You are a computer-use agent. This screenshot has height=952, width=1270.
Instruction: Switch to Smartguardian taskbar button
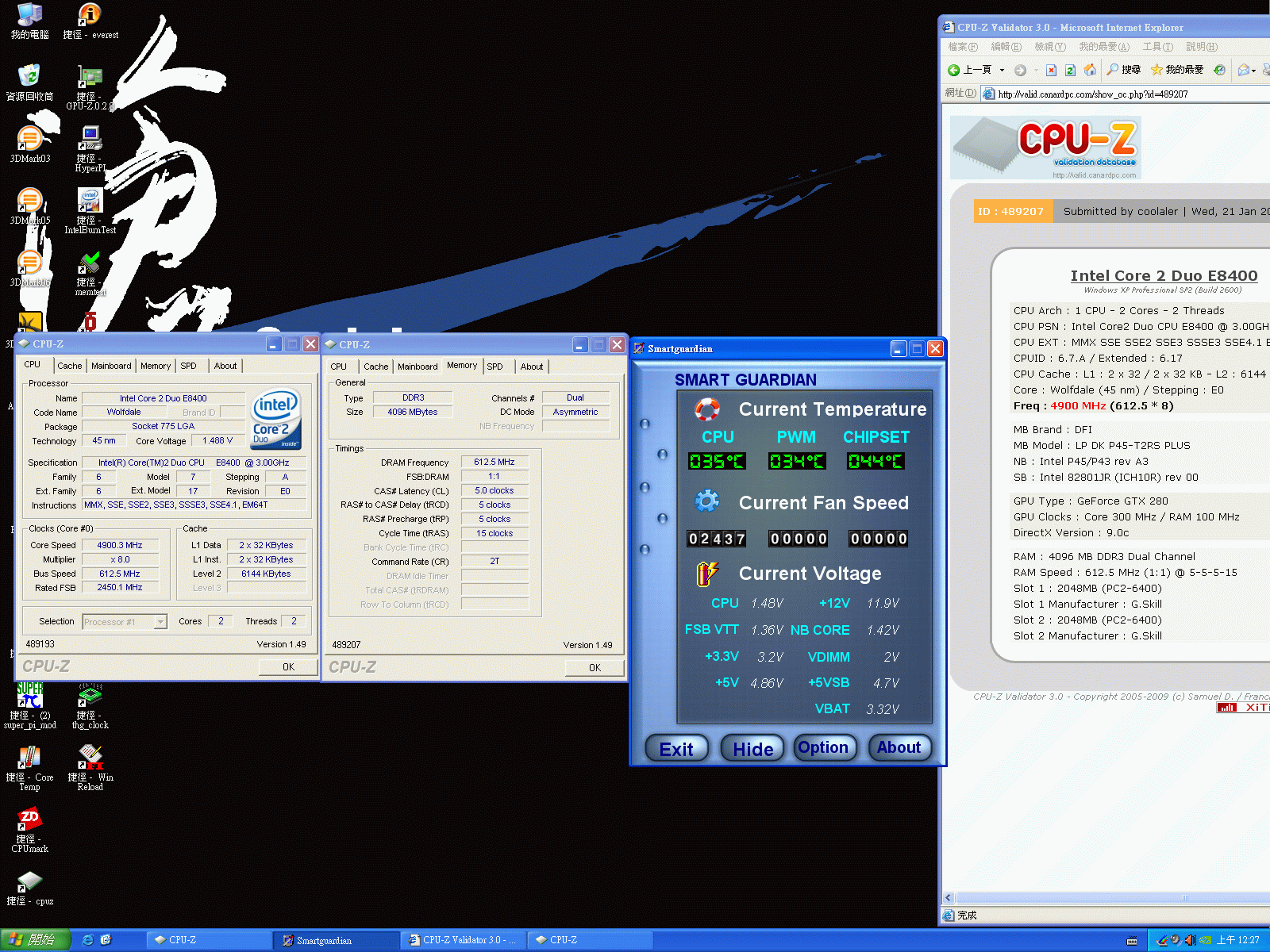(336, 940)
